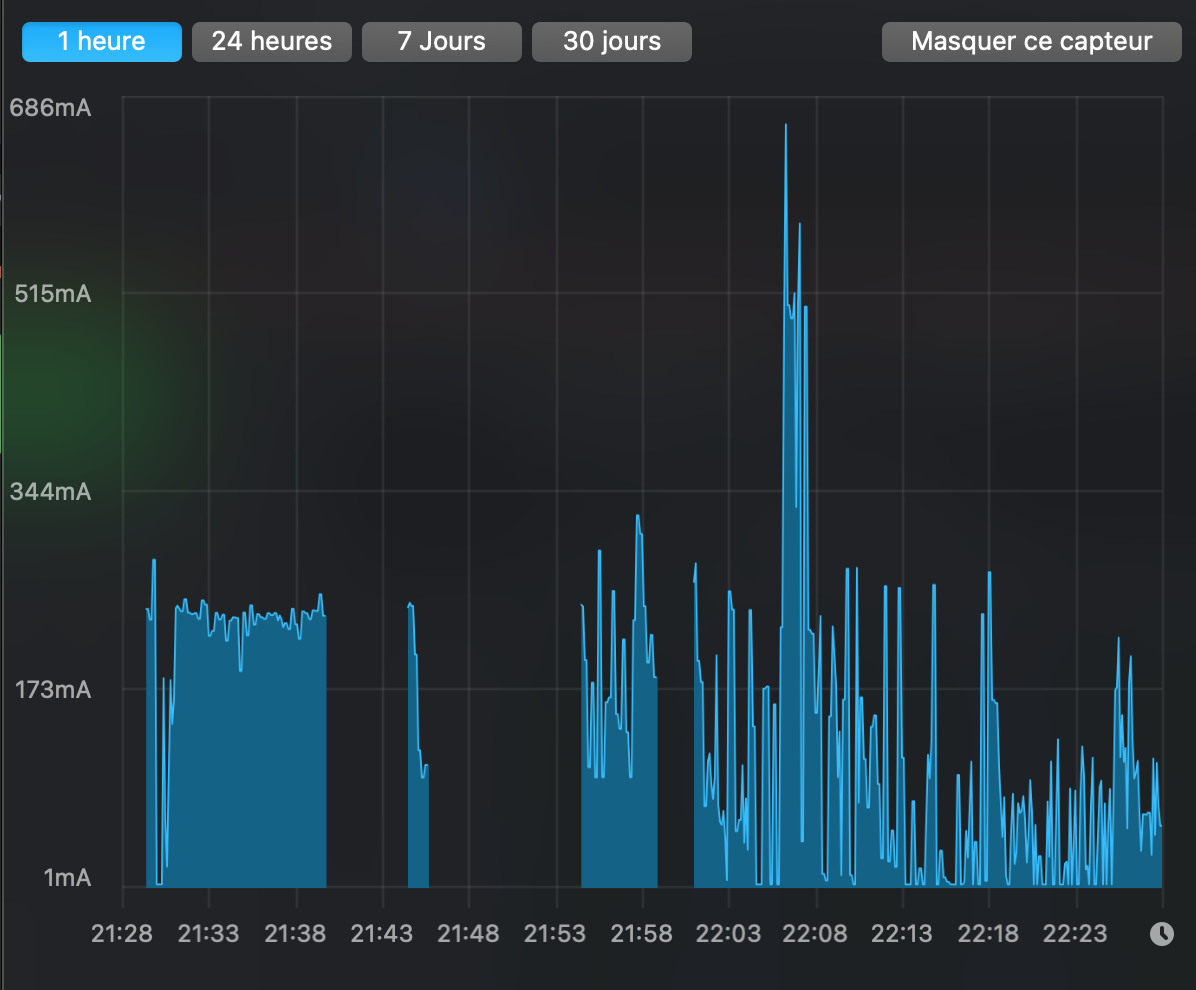This screenshot has width=1196, height=990.
Task: Click the 22:23 timestamp on the x-axis
Action: [1077, 933]
